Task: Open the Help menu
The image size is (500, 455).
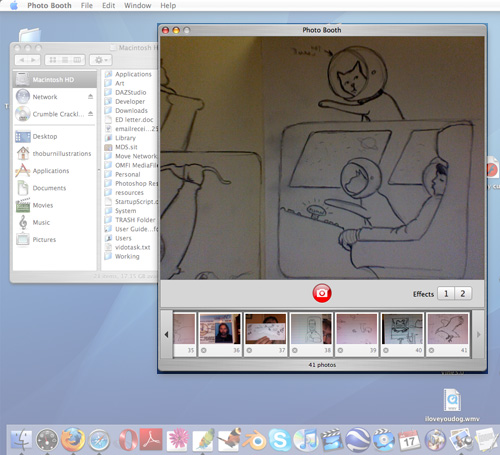Action: click(x=168, y=5)
